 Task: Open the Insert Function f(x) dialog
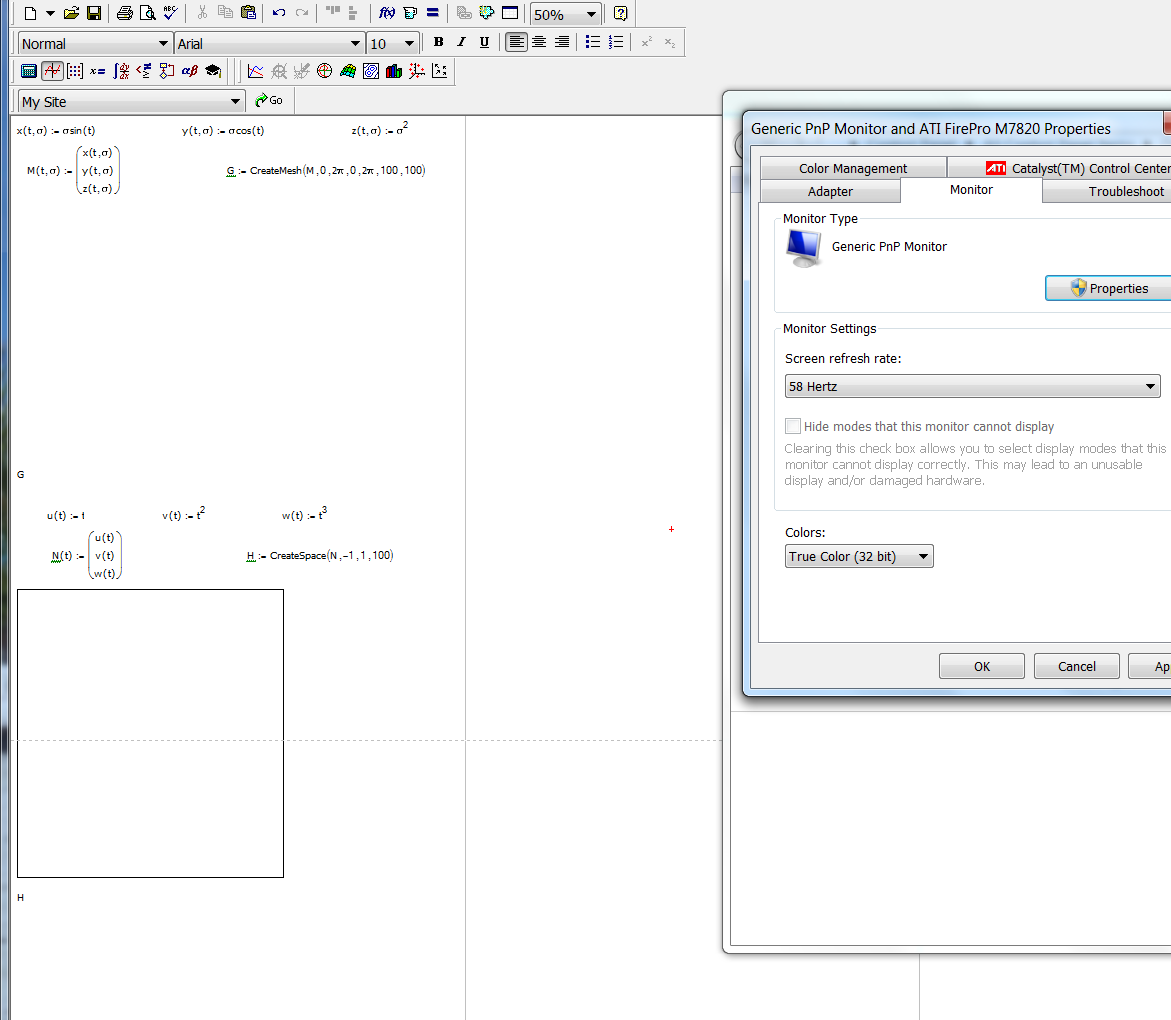click(x=387, y=13)
